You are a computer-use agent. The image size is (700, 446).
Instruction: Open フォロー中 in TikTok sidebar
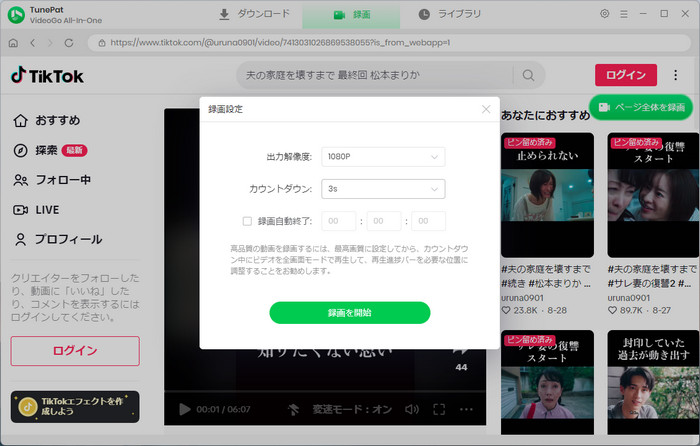point(52,180)
